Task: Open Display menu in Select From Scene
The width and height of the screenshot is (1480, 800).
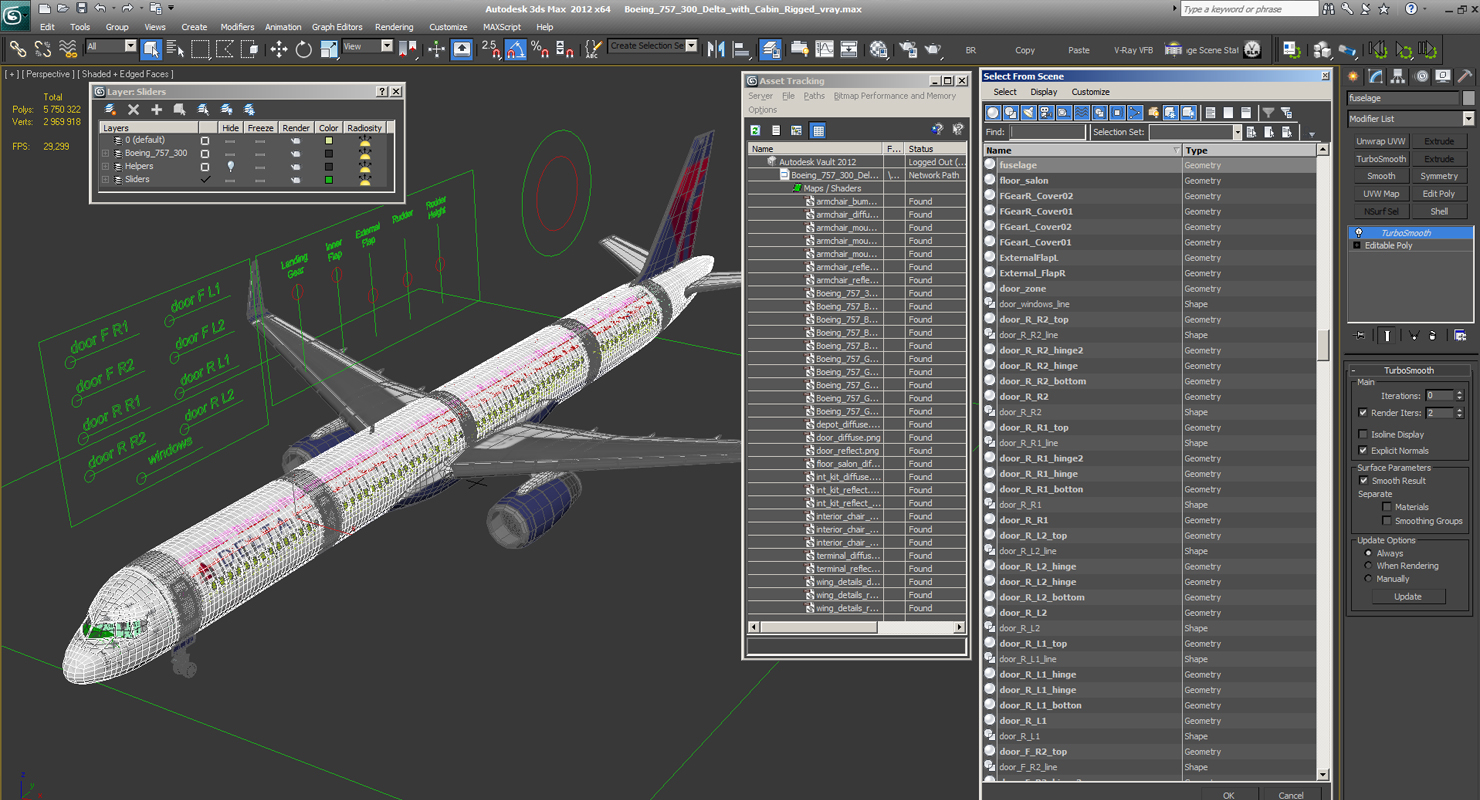Action: point(1044,92)
